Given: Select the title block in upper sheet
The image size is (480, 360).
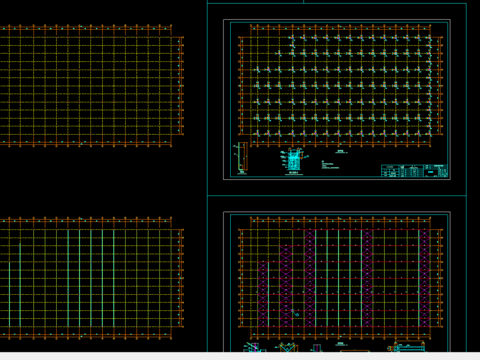Looking at the screenshot, I should 414,171.
